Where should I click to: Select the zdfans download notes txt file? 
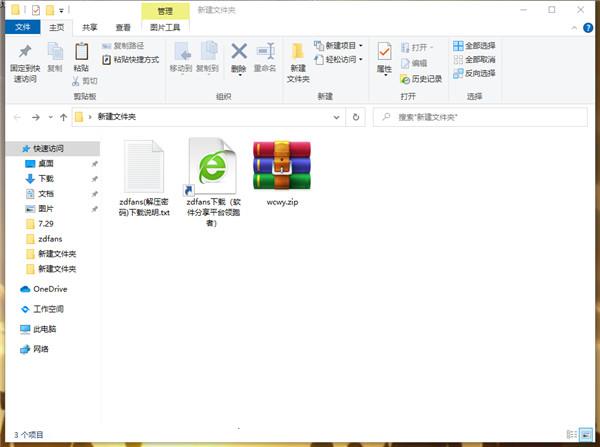tap(144, 178)
